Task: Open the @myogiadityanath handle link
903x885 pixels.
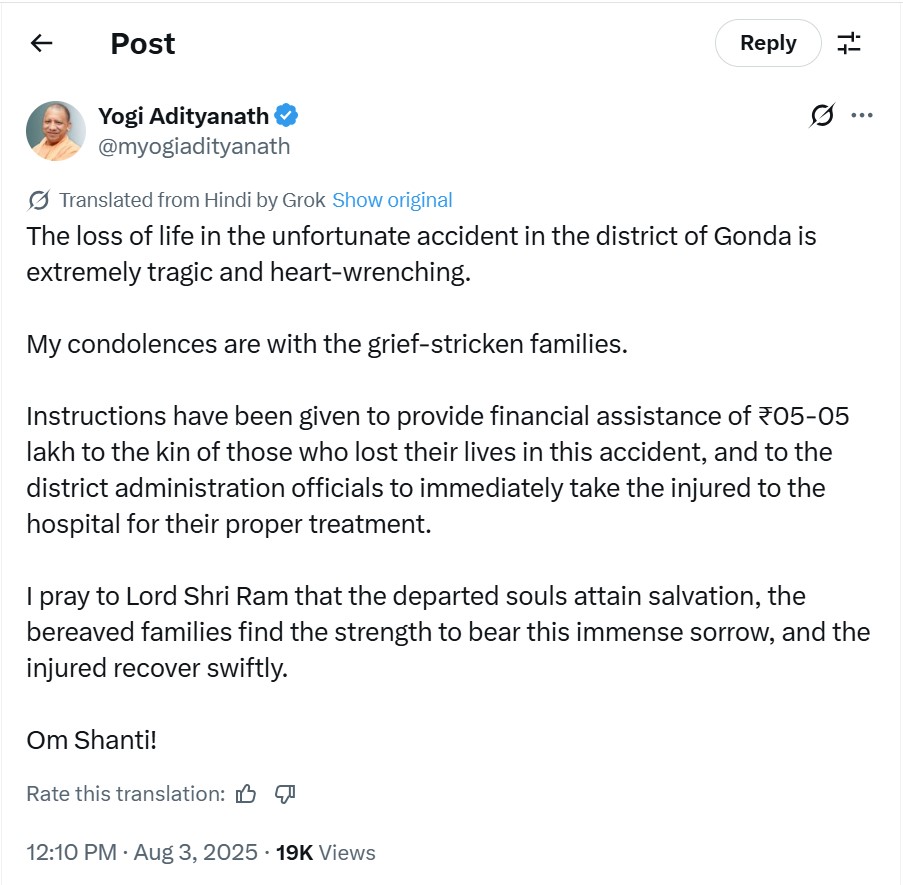Action: [x=194, y=146]
